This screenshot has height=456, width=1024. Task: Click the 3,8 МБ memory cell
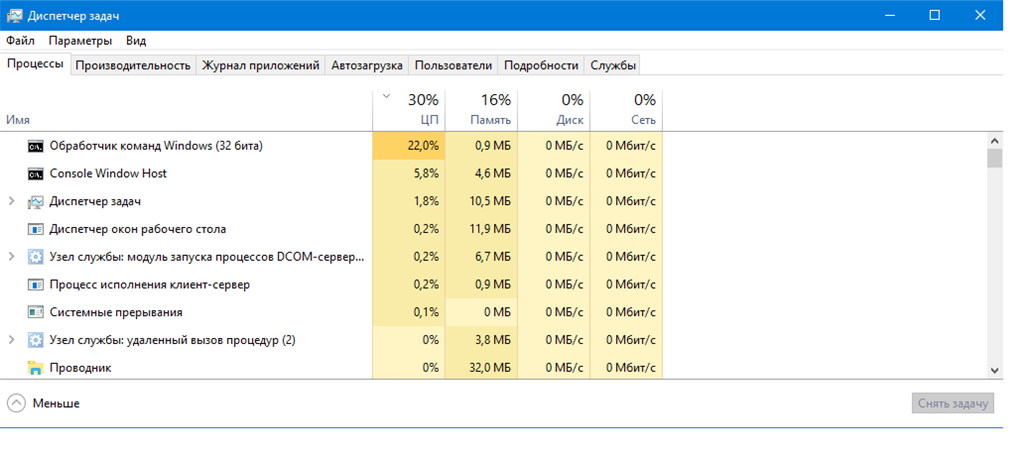[481, 340]
